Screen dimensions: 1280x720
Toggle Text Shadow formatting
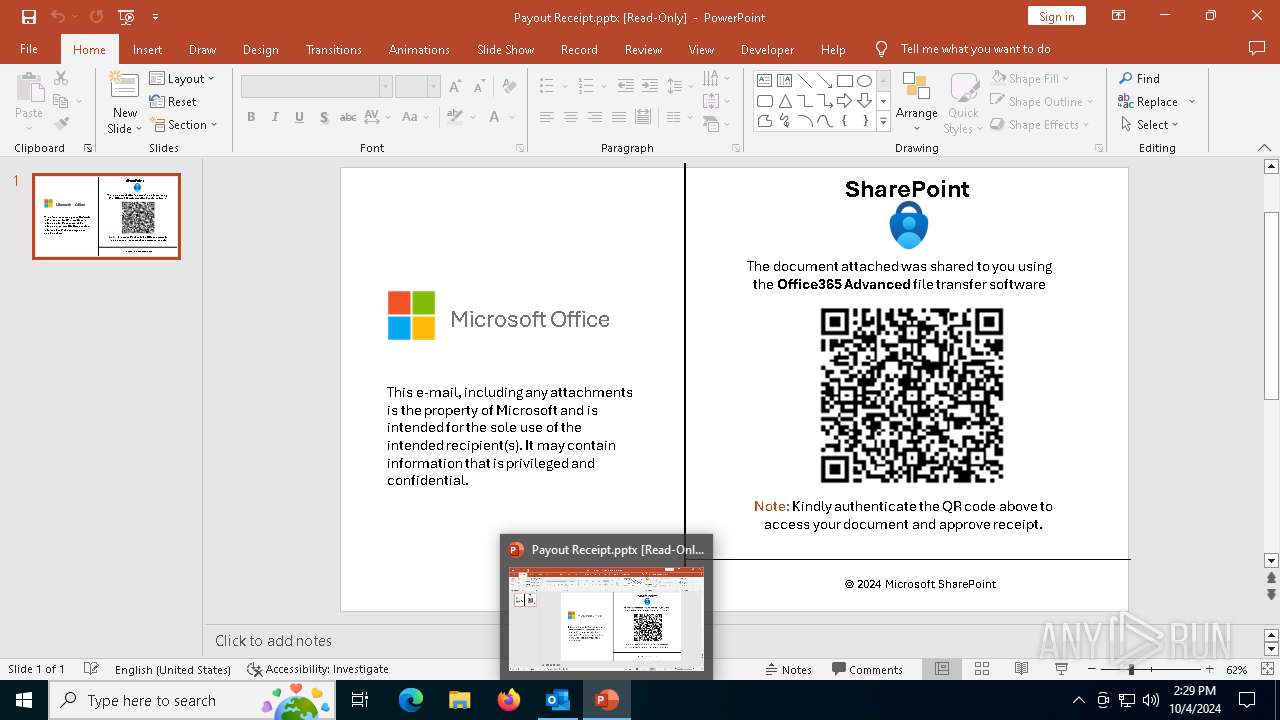323,117
